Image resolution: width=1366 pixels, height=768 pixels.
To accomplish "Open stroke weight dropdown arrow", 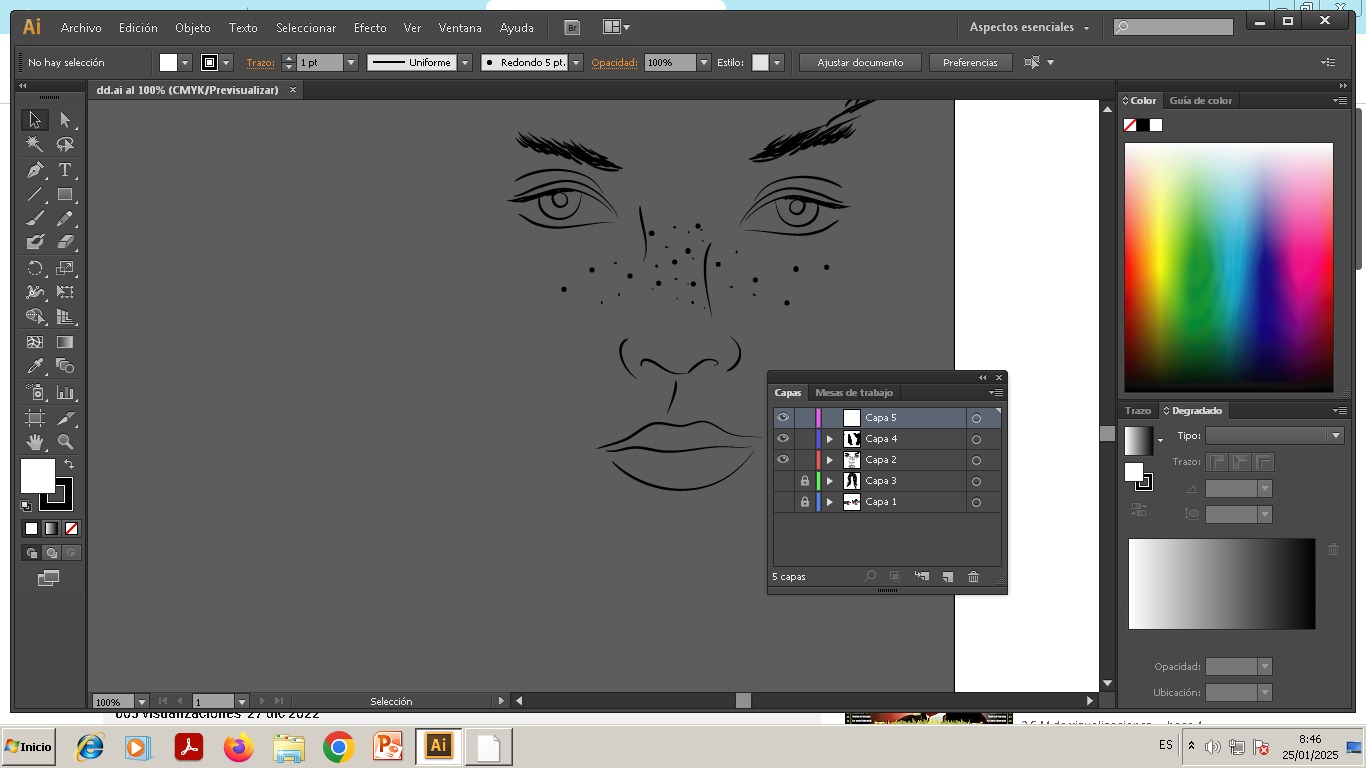I will 350,62.
